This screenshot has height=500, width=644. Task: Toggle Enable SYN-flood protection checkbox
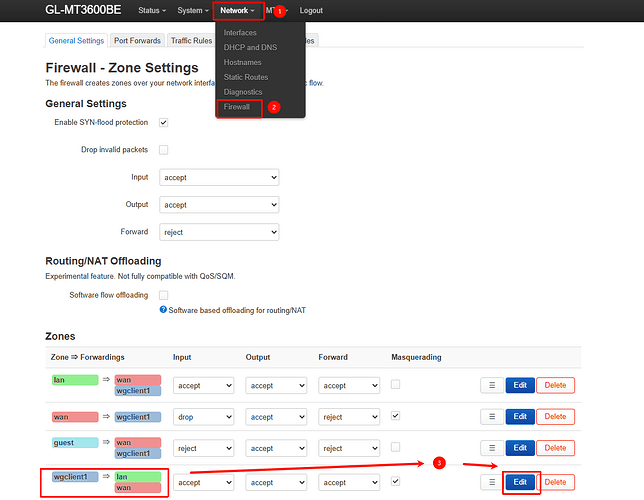point(163,122)
